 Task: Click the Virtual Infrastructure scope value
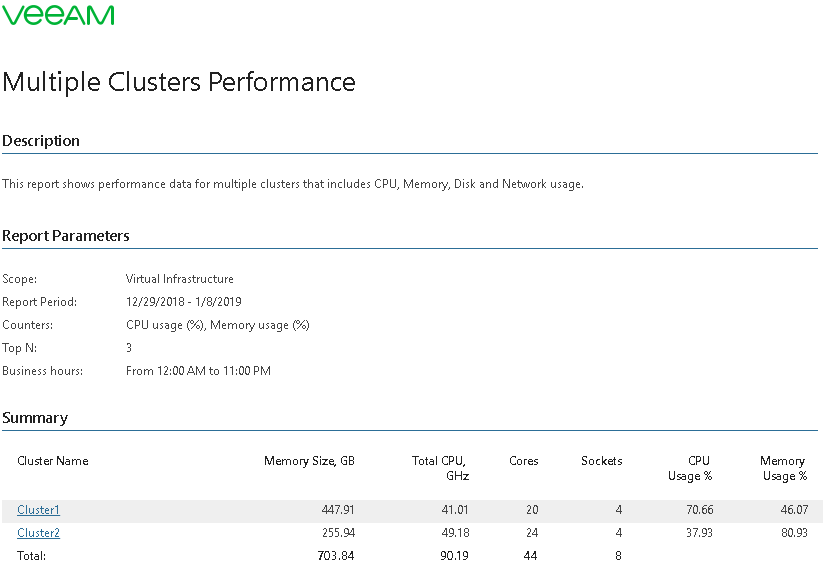pyautogui.click(x=179, y=279)
